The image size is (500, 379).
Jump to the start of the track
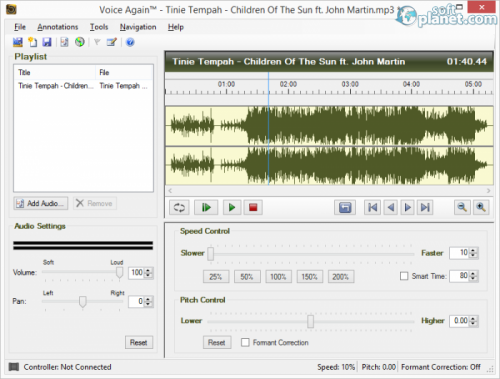(372, 208)
